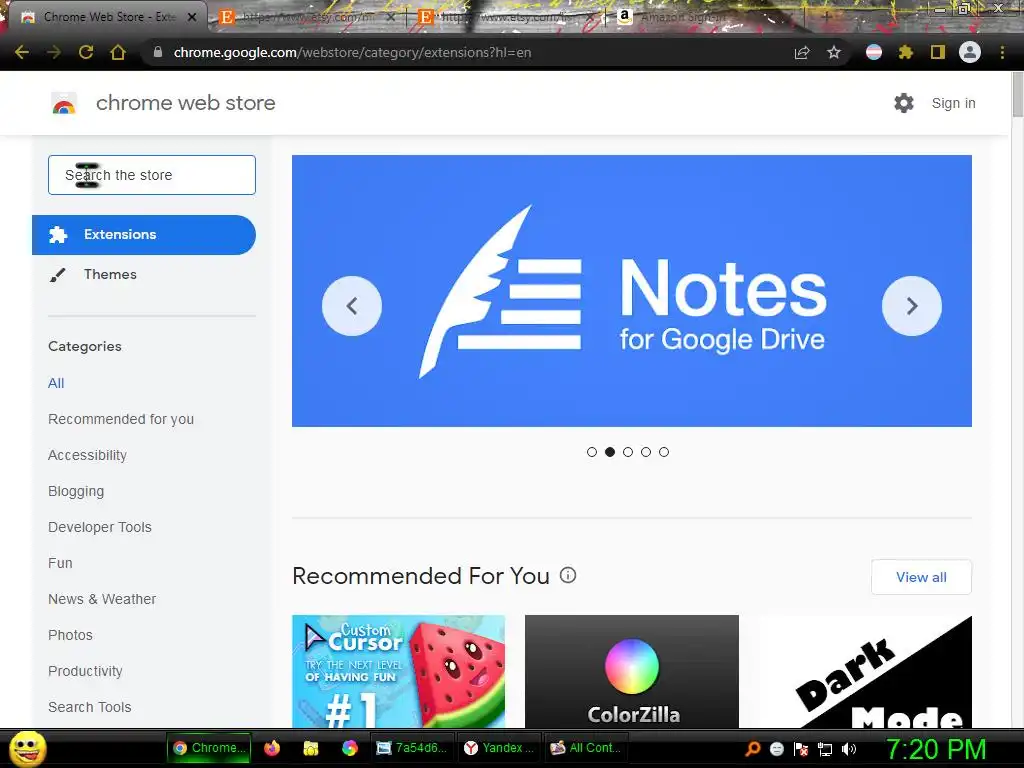This screenshot has width=1024, height=768.
Task: Focus the Search the store field
Action: (x=152, y=175)
